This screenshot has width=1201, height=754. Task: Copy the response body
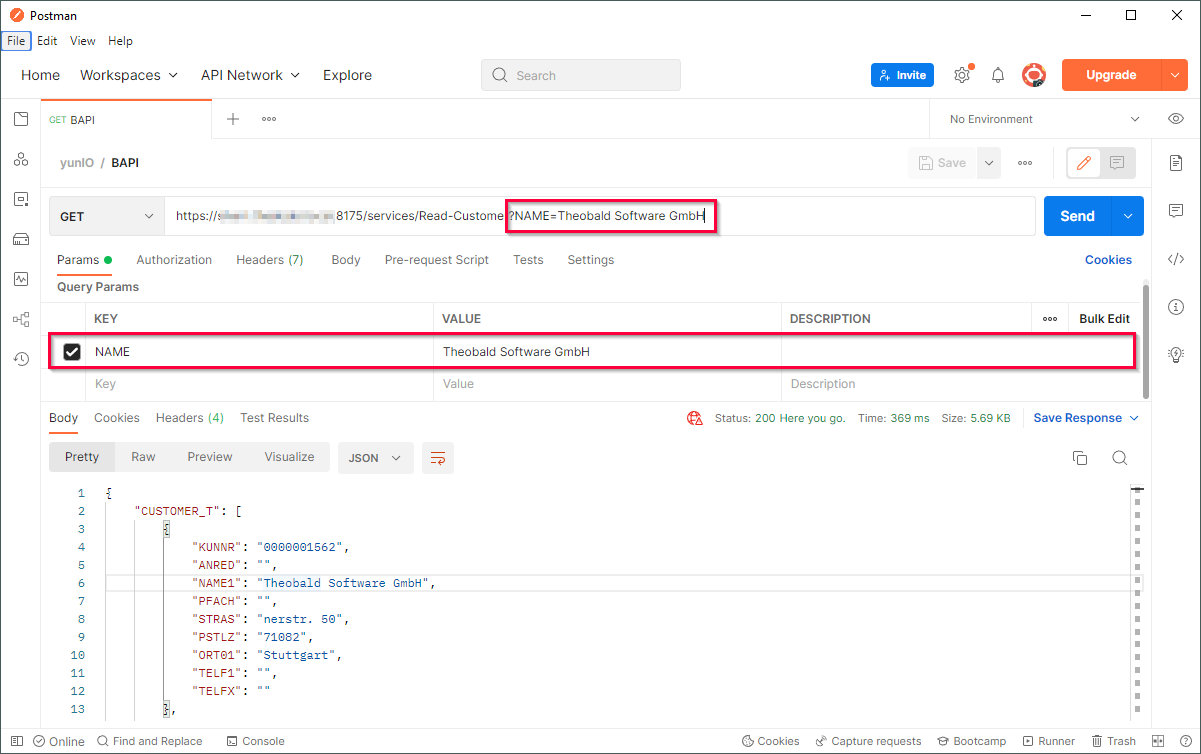[1080, 458]
